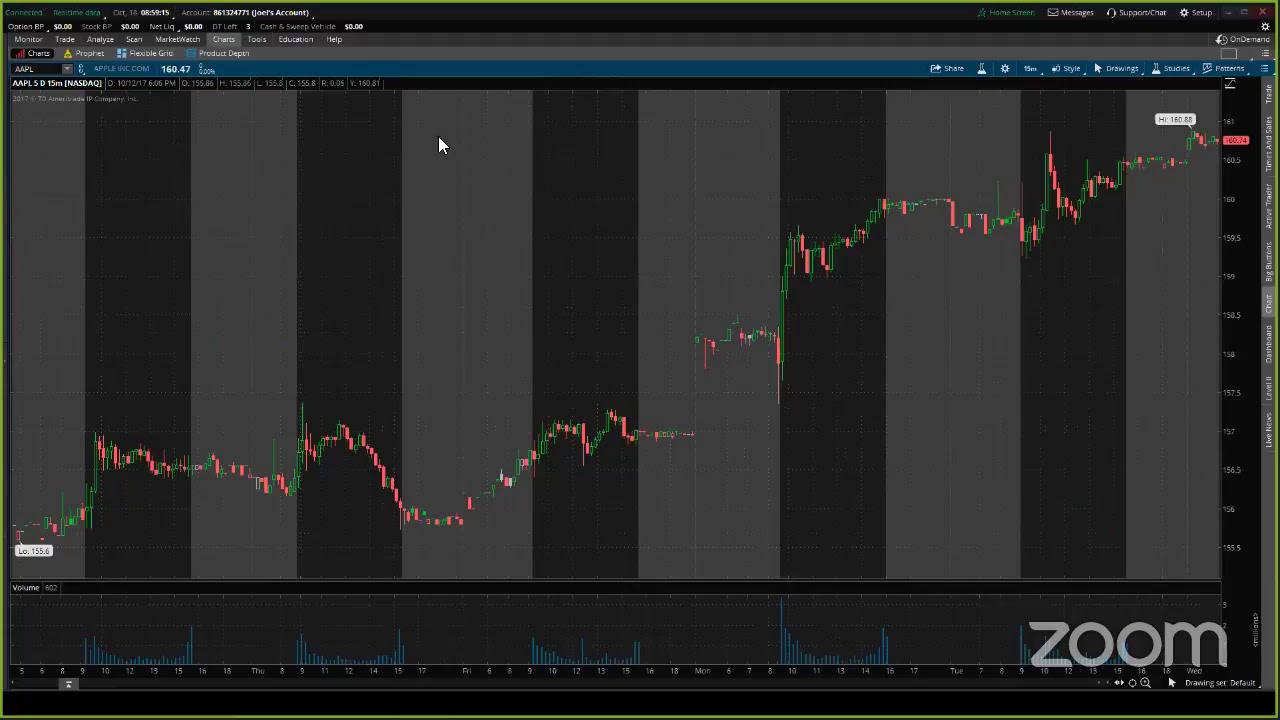Click the zoom magnifier icon at bottom
Image resolution: width=1280 pixels, height=720 pixels.
(x=1145, y=683)
